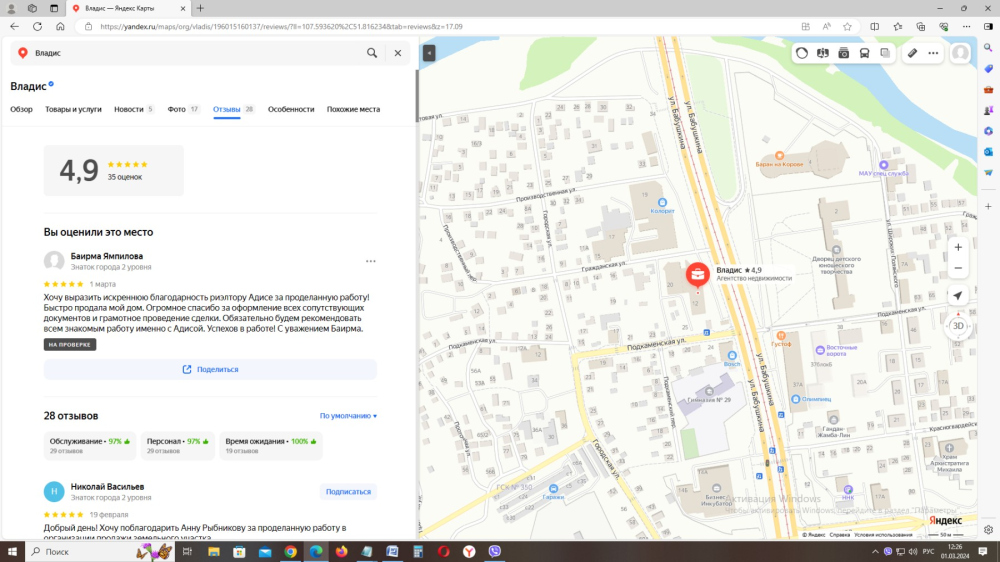Viewport: 1000px width, 562px height.
Task: Open Edge collections
Action: coord(920,27)
